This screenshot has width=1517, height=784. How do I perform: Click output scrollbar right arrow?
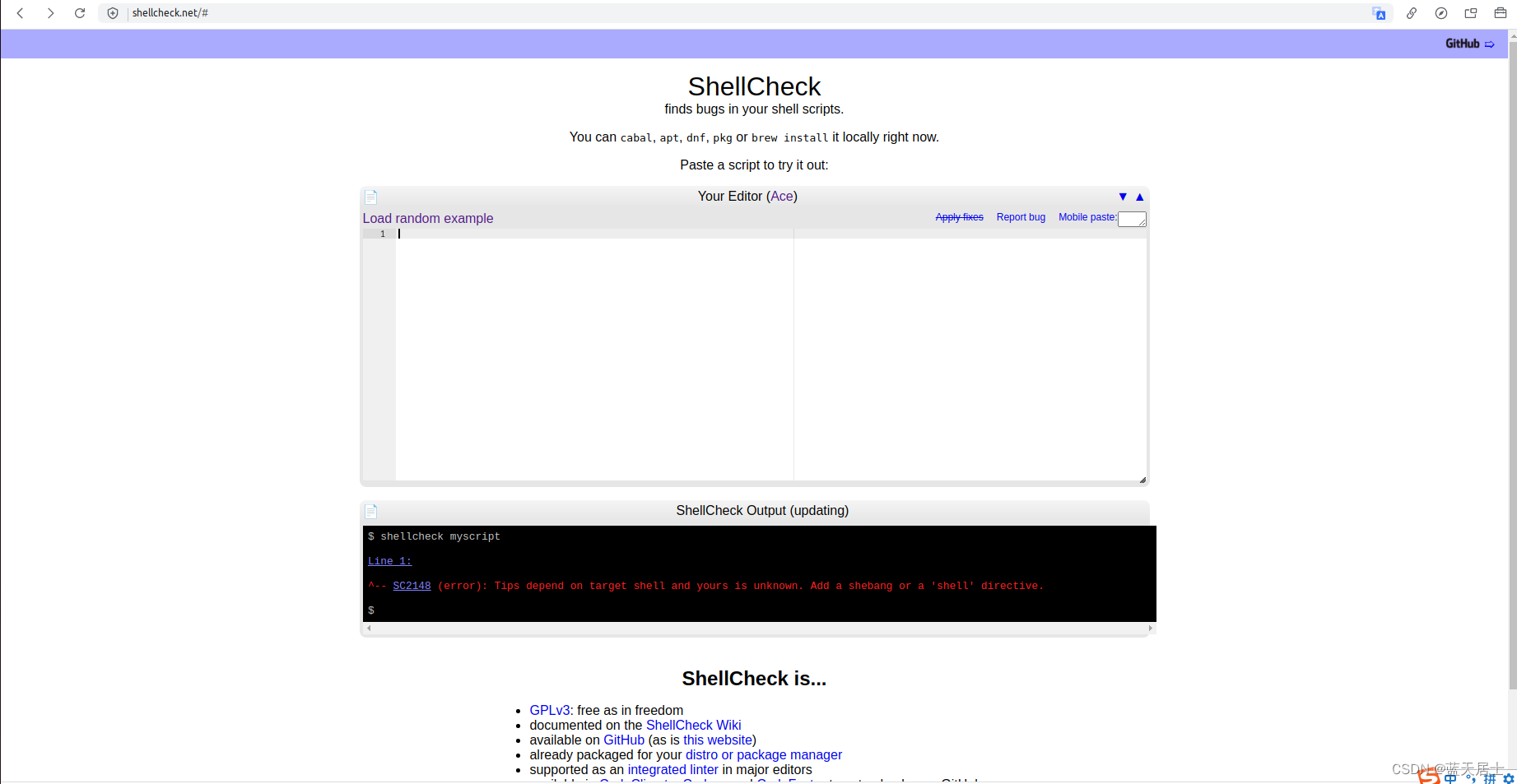tap(1150, 628)
